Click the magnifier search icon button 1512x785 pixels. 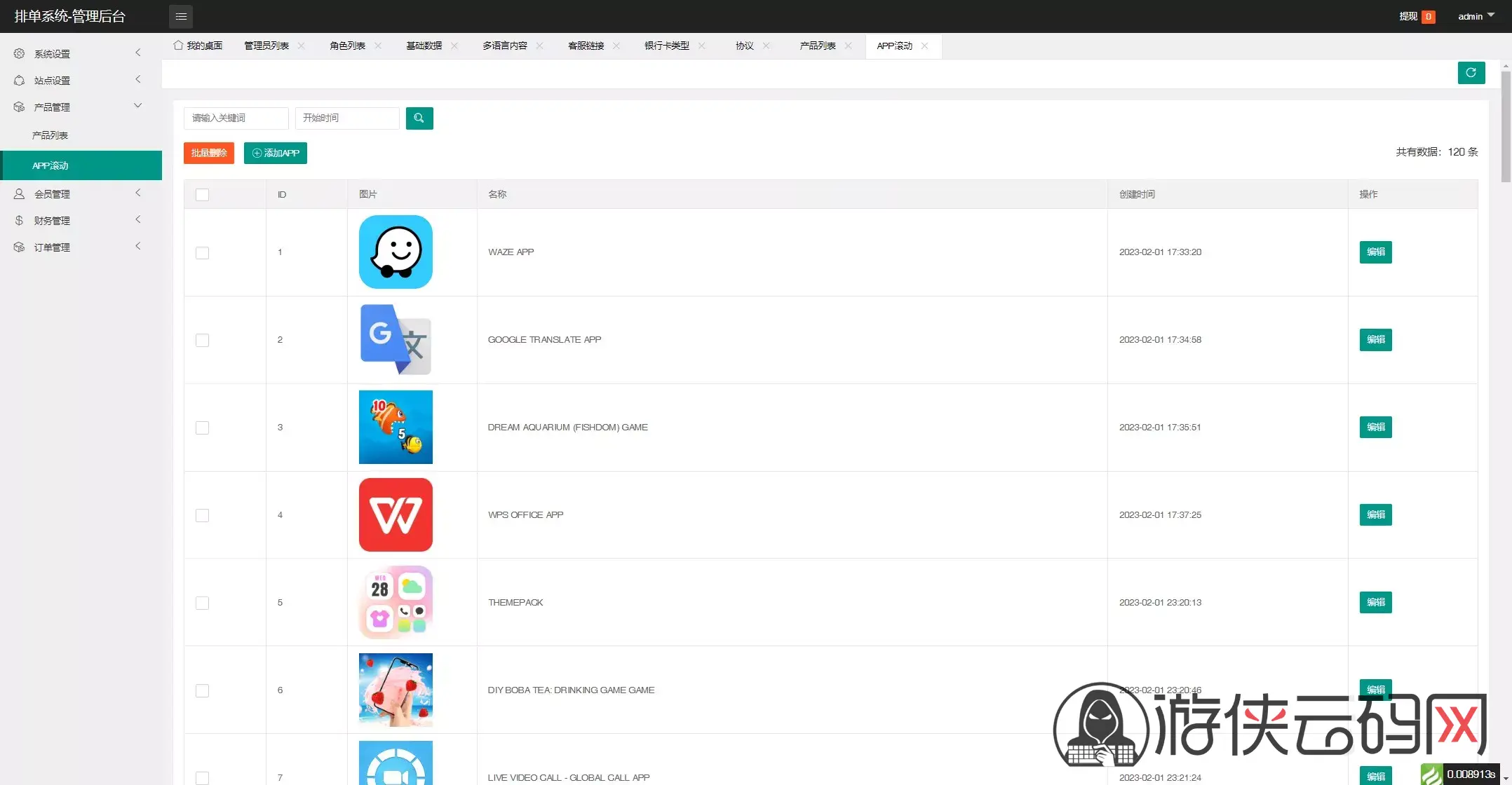(x=419, y=118)
